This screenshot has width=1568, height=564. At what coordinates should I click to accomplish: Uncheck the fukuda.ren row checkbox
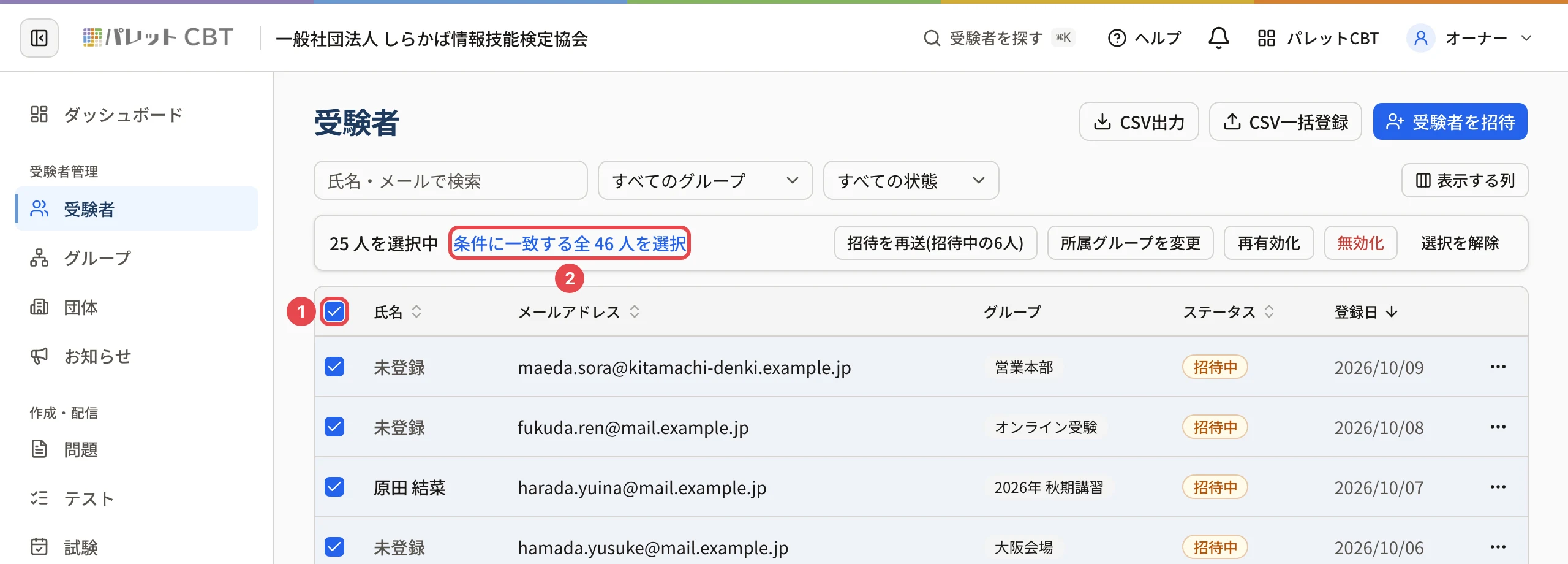tap(334, 427)
